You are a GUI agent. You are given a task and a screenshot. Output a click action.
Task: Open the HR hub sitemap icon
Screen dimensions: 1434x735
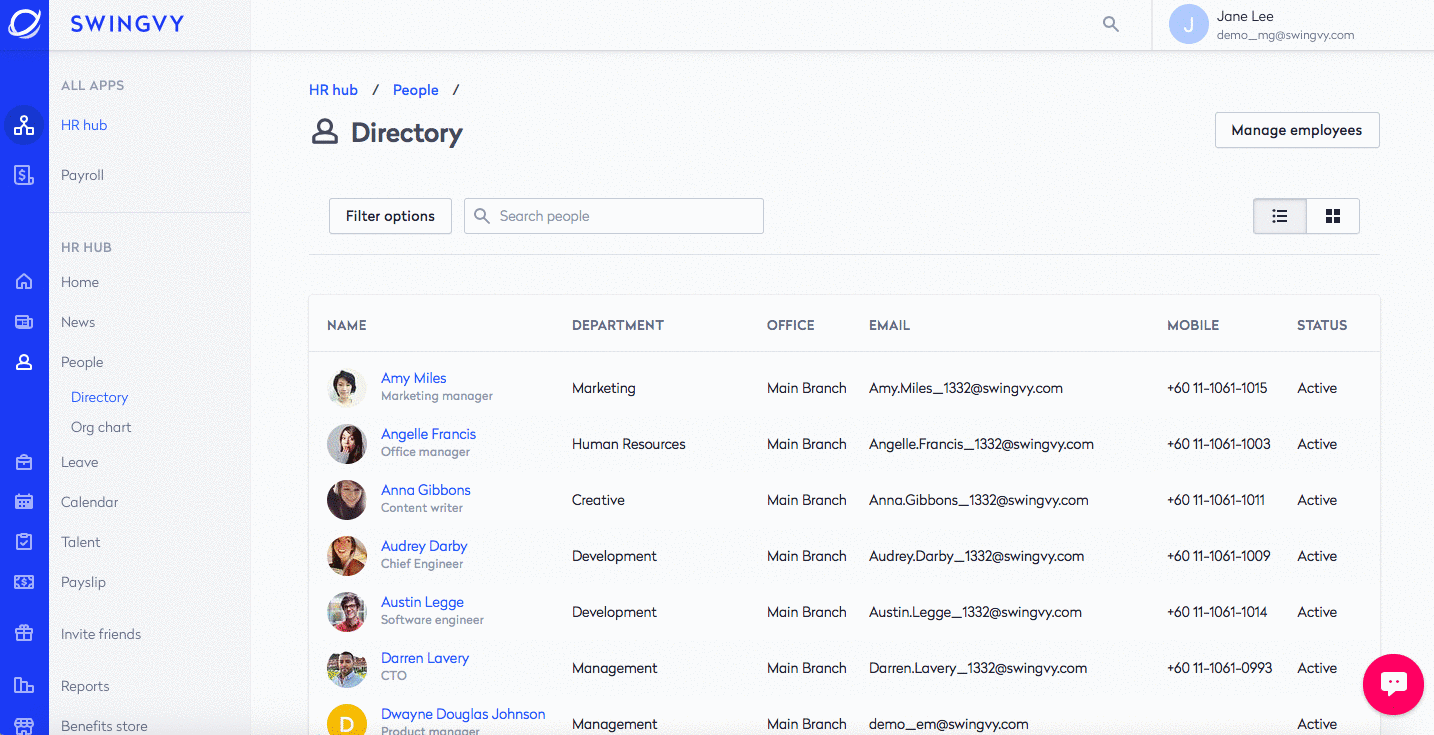[24, 126]
